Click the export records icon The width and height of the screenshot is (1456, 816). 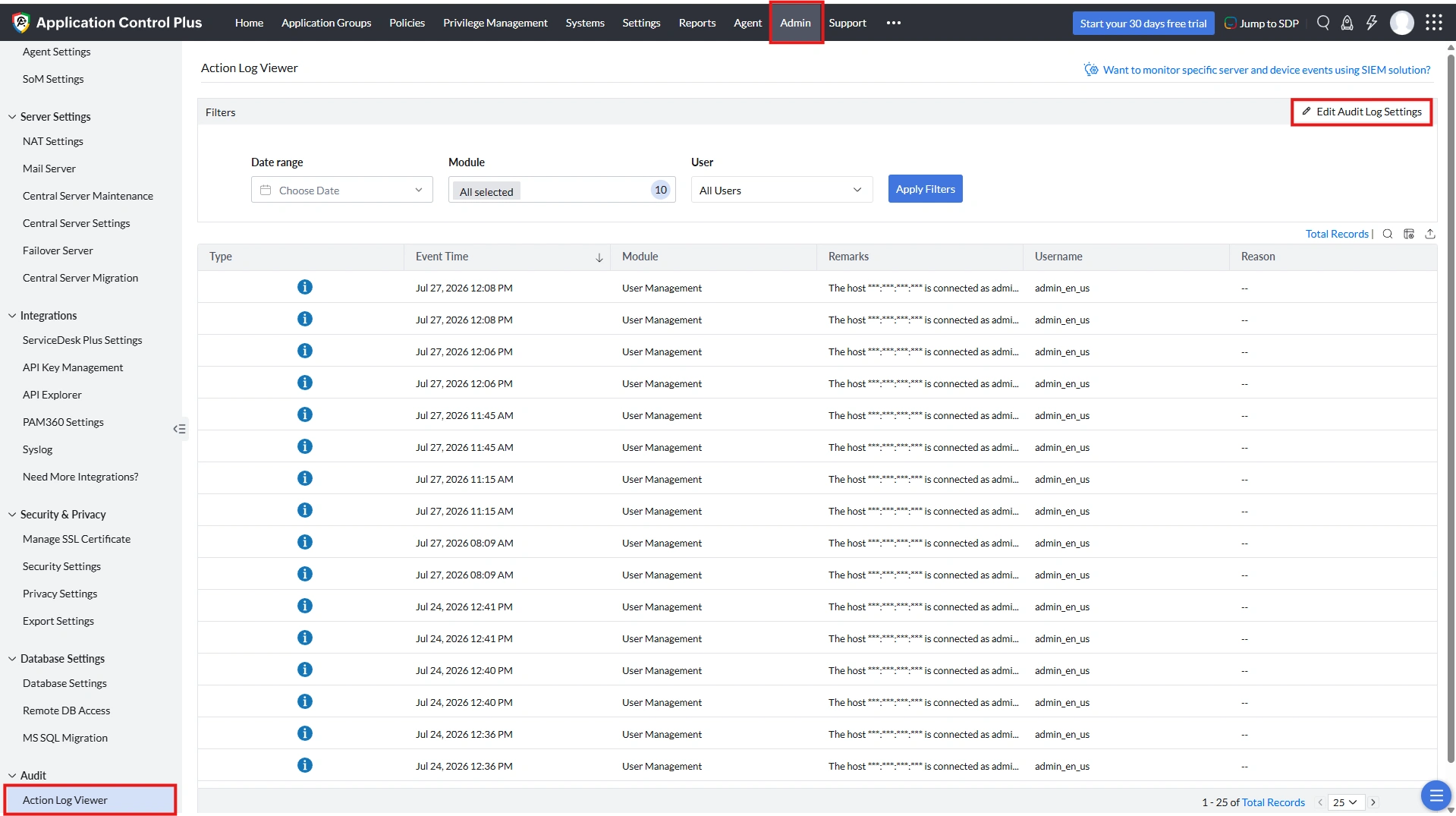(1430, 234)
